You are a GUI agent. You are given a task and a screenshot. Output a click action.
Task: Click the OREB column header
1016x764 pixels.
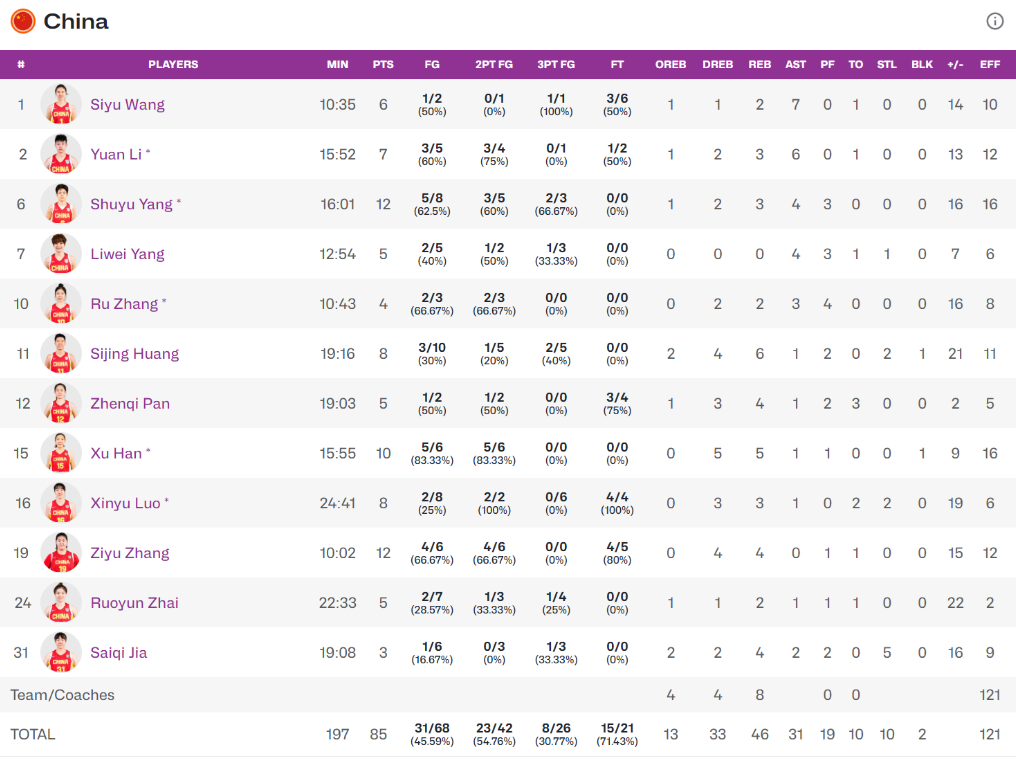[x=671, y=64]
